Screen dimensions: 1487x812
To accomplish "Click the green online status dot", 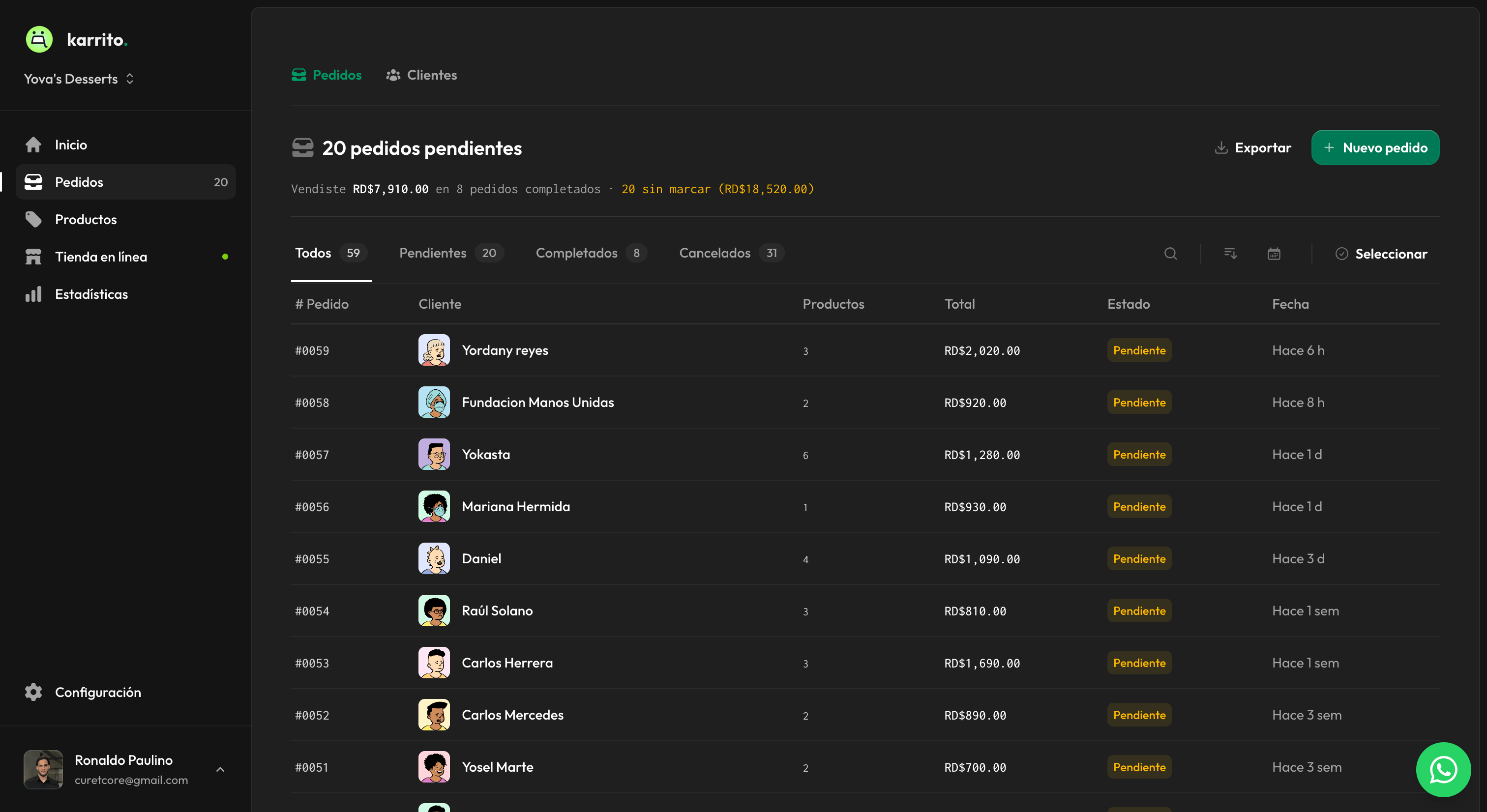I will [225, 257].
